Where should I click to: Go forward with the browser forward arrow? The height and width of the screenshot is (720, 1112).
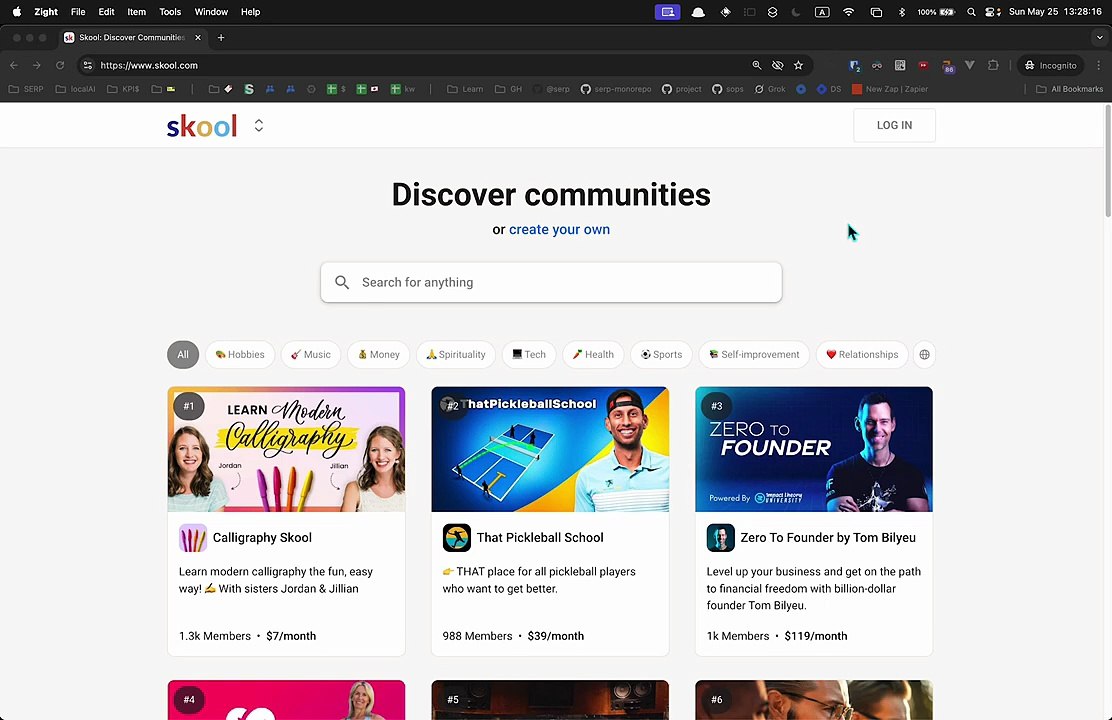37,65
